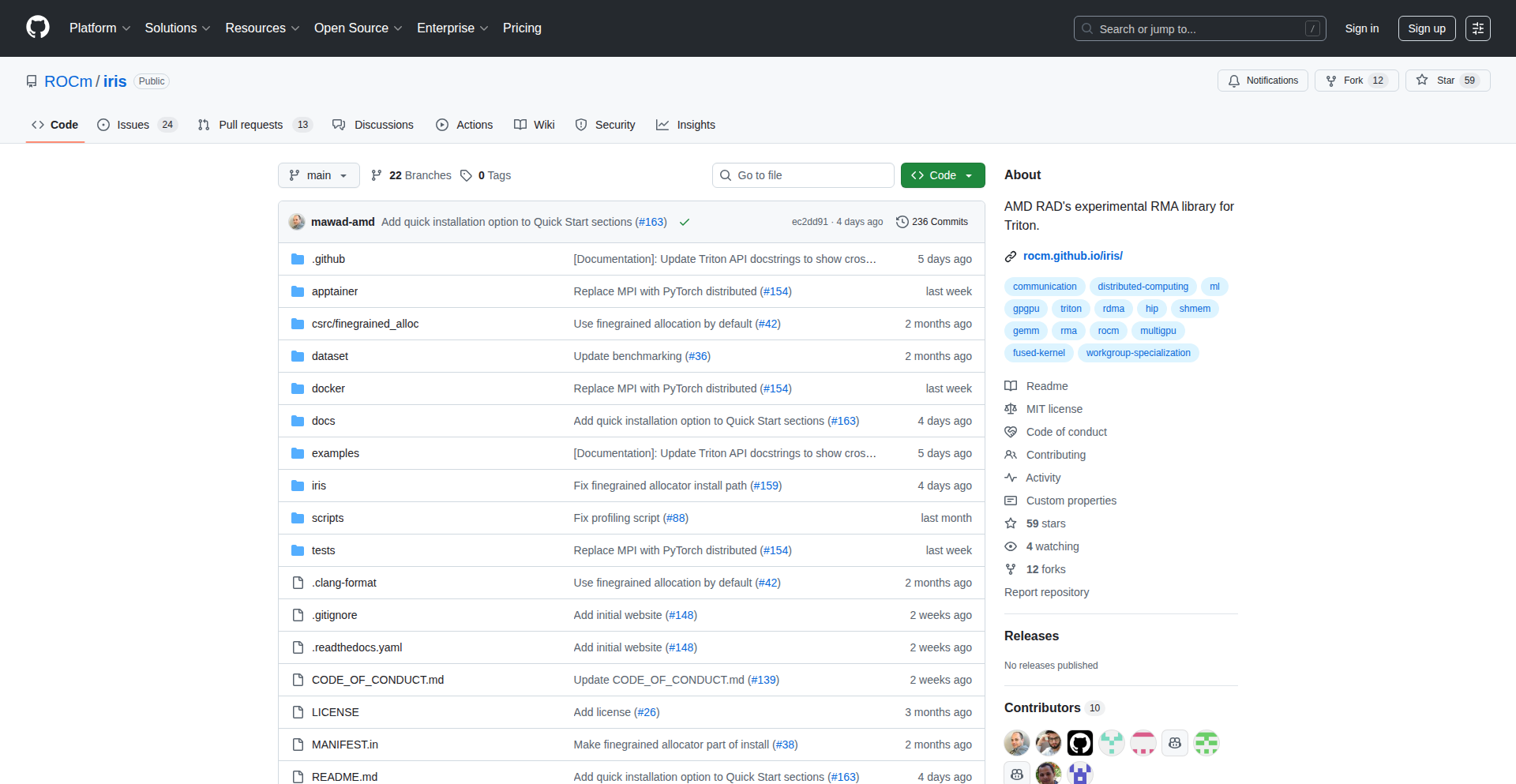This screenshot has height=784, width=1516.
Task: Expand the Open Source menu
Action: [x=358, y=28]
